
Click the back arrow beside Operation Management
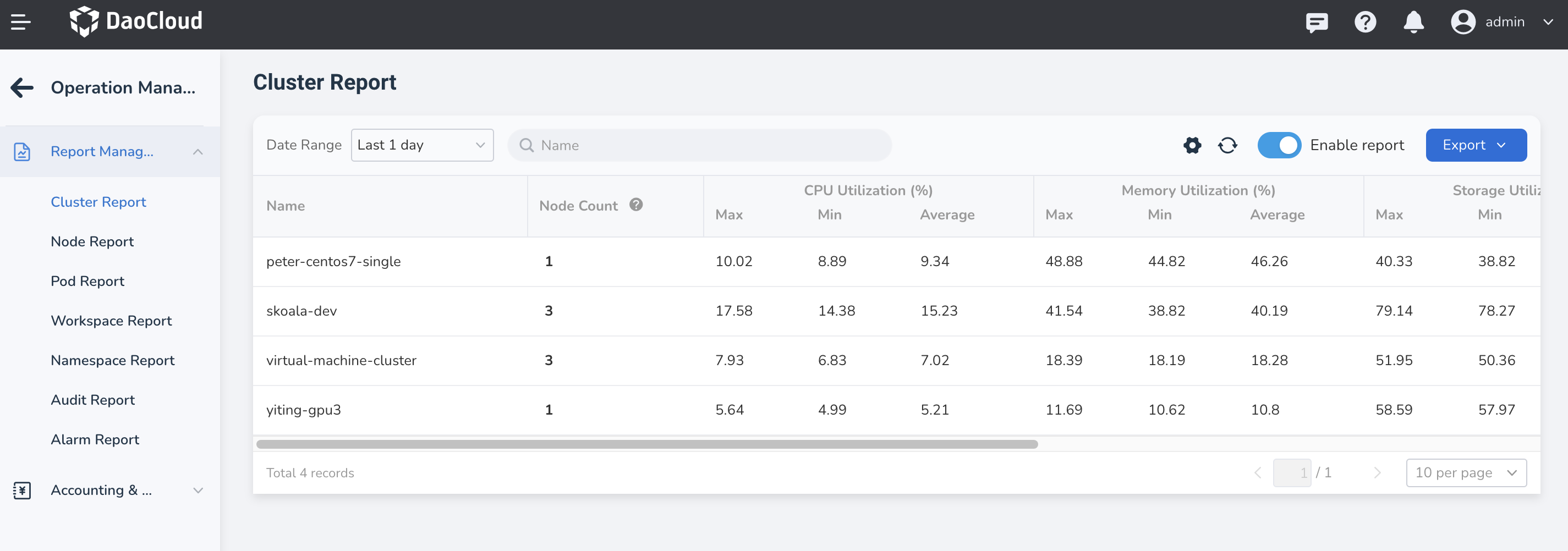[23, 87]
